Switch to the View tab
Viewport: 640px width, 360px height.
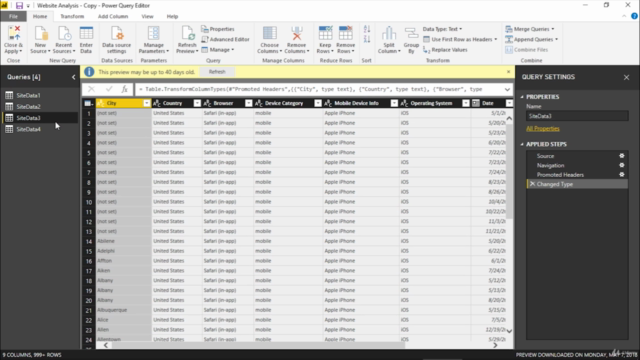click(147, 16)
